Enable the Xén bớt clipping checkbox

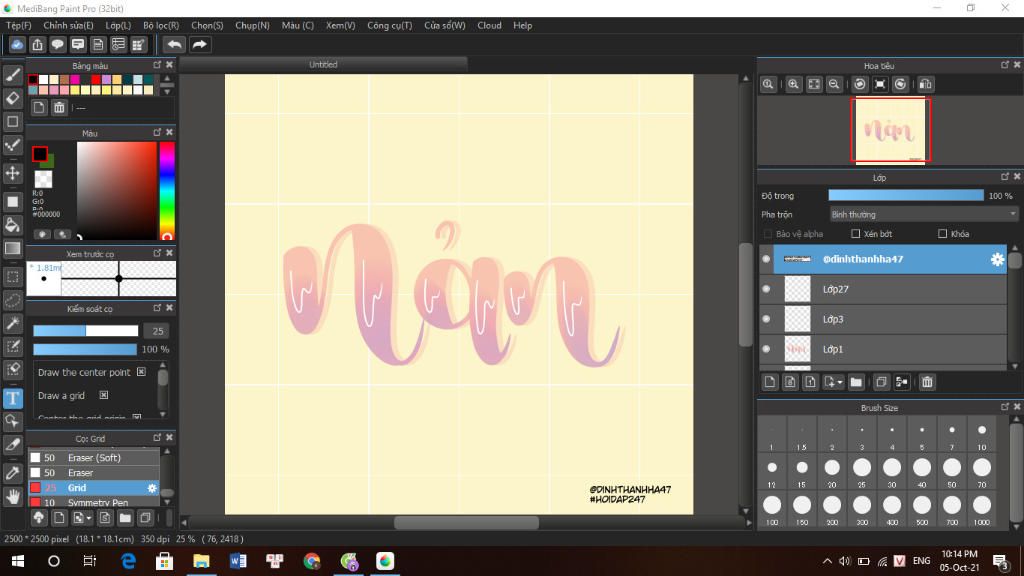click(856, 234)
